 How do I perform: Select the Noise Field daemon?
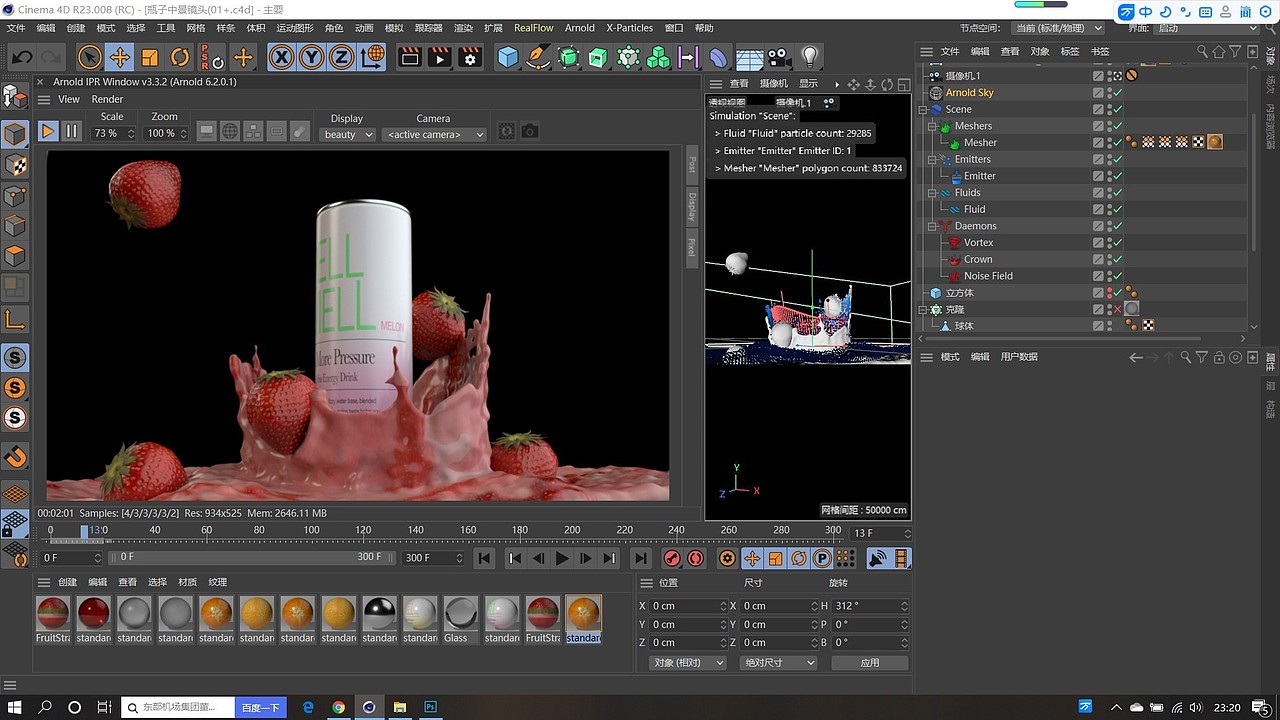tap(988, 276)
